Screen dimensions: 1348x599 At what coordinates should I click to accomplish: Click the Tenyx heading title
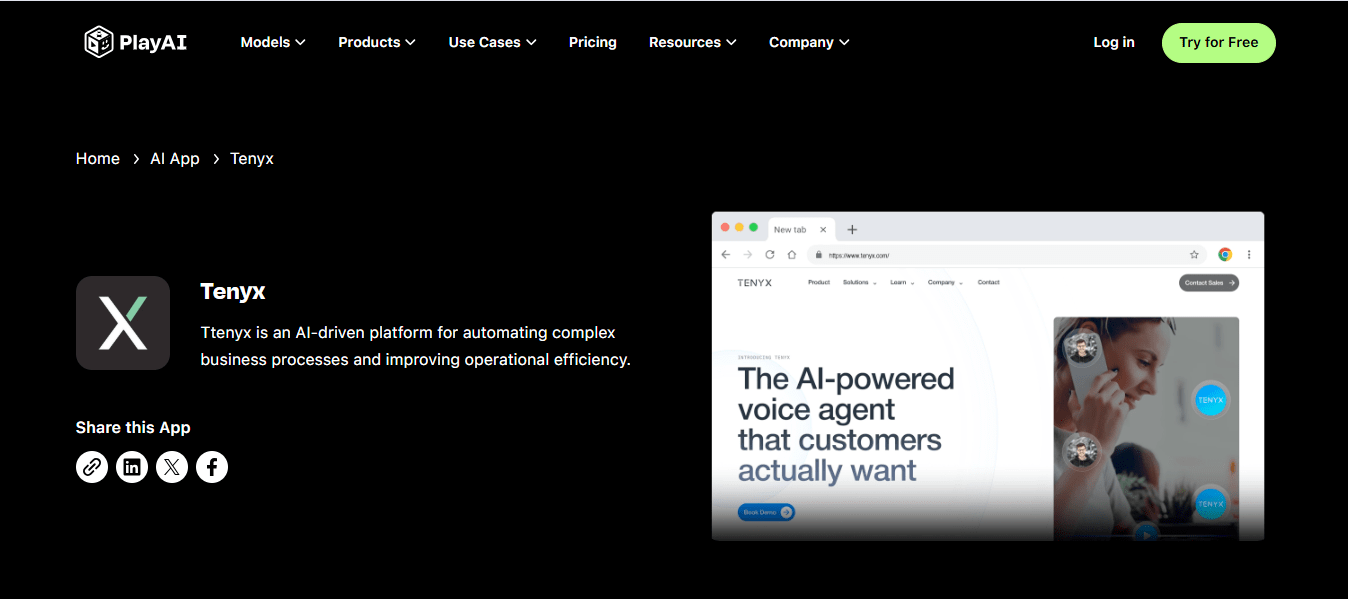[x=233, y=292]
